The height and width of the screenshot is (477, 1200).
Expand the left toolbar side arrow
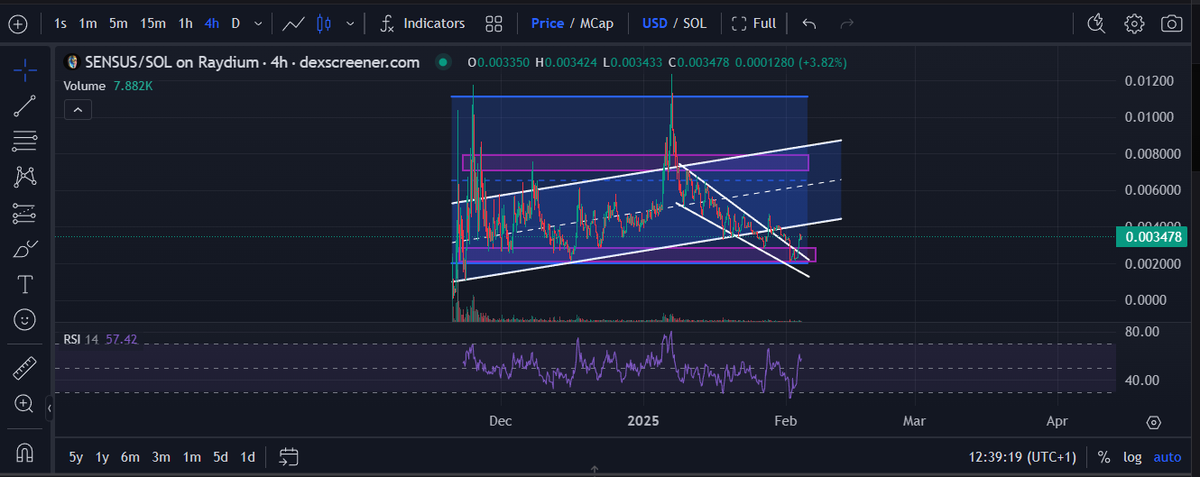click(50, 409)
